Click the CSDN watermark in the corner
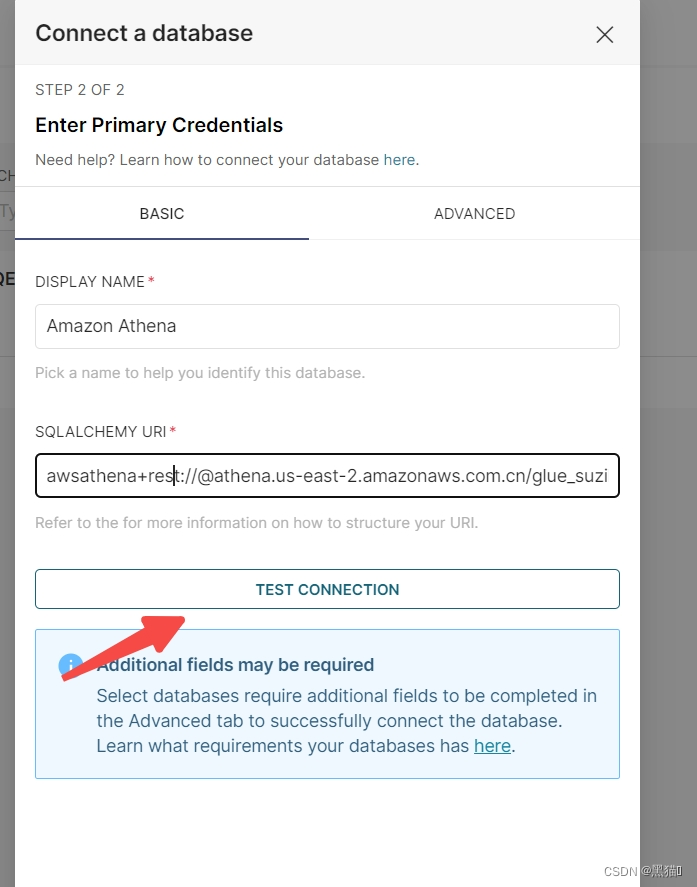697x887 pixels. pyautogui.click(x=643, y=871)
